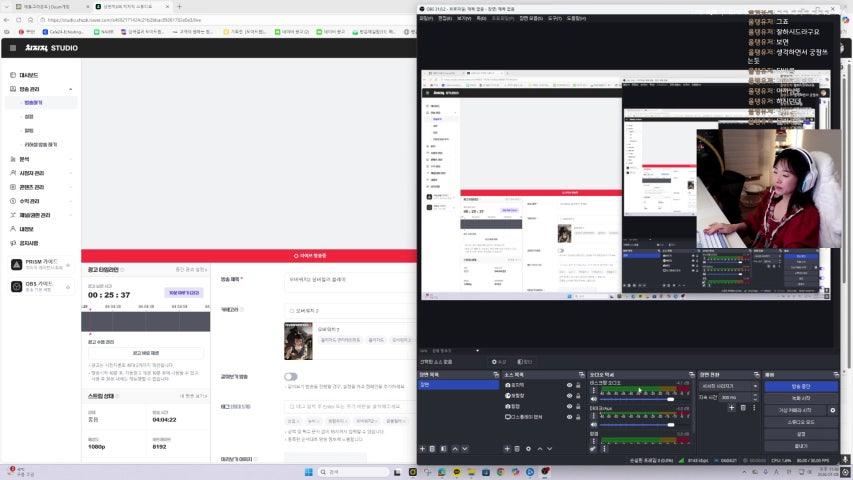Adjust transition duration spinner arrows
Image resolution: width=853 pixels, height=480 pixels.
click(x=755, y=397)
